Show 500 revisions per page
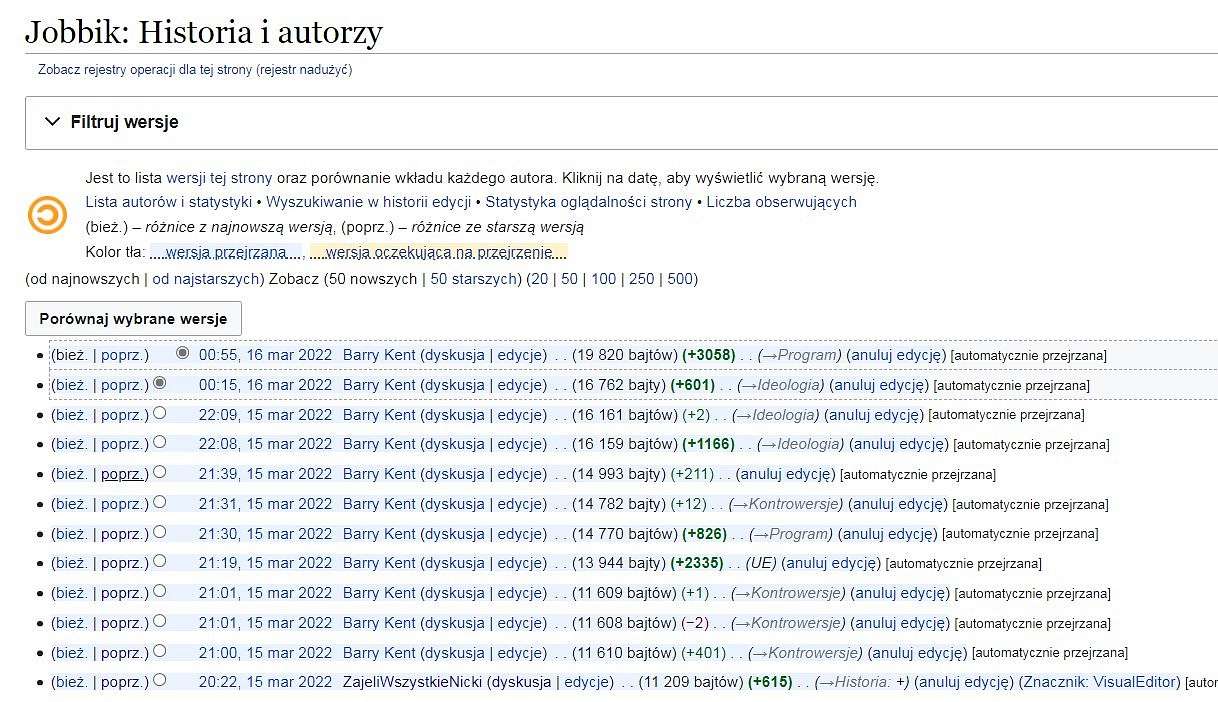1218x702 pixels. 680,279
